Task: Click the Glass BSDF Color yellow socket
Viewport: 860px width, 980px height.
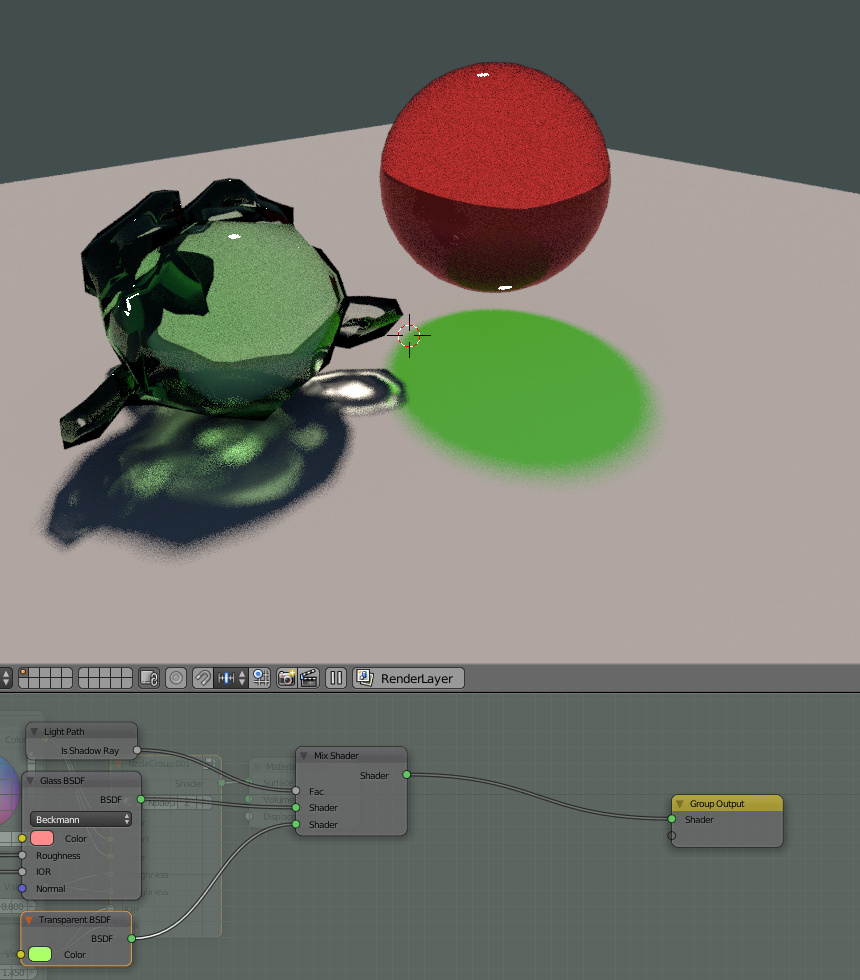Action: tap(22, 838)
